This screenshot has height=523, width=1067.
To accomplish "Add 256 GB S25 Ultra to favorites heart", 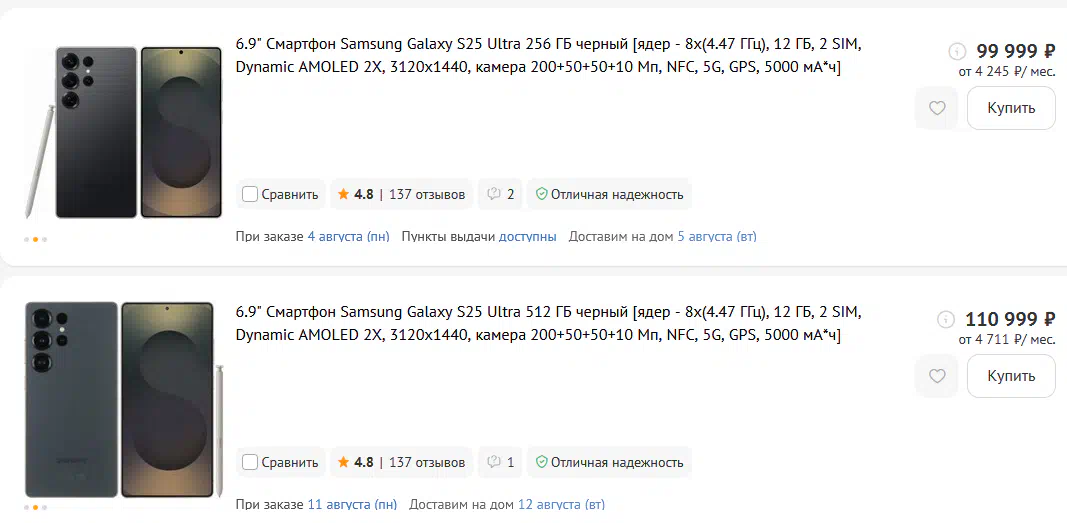I will coord(937,108).
